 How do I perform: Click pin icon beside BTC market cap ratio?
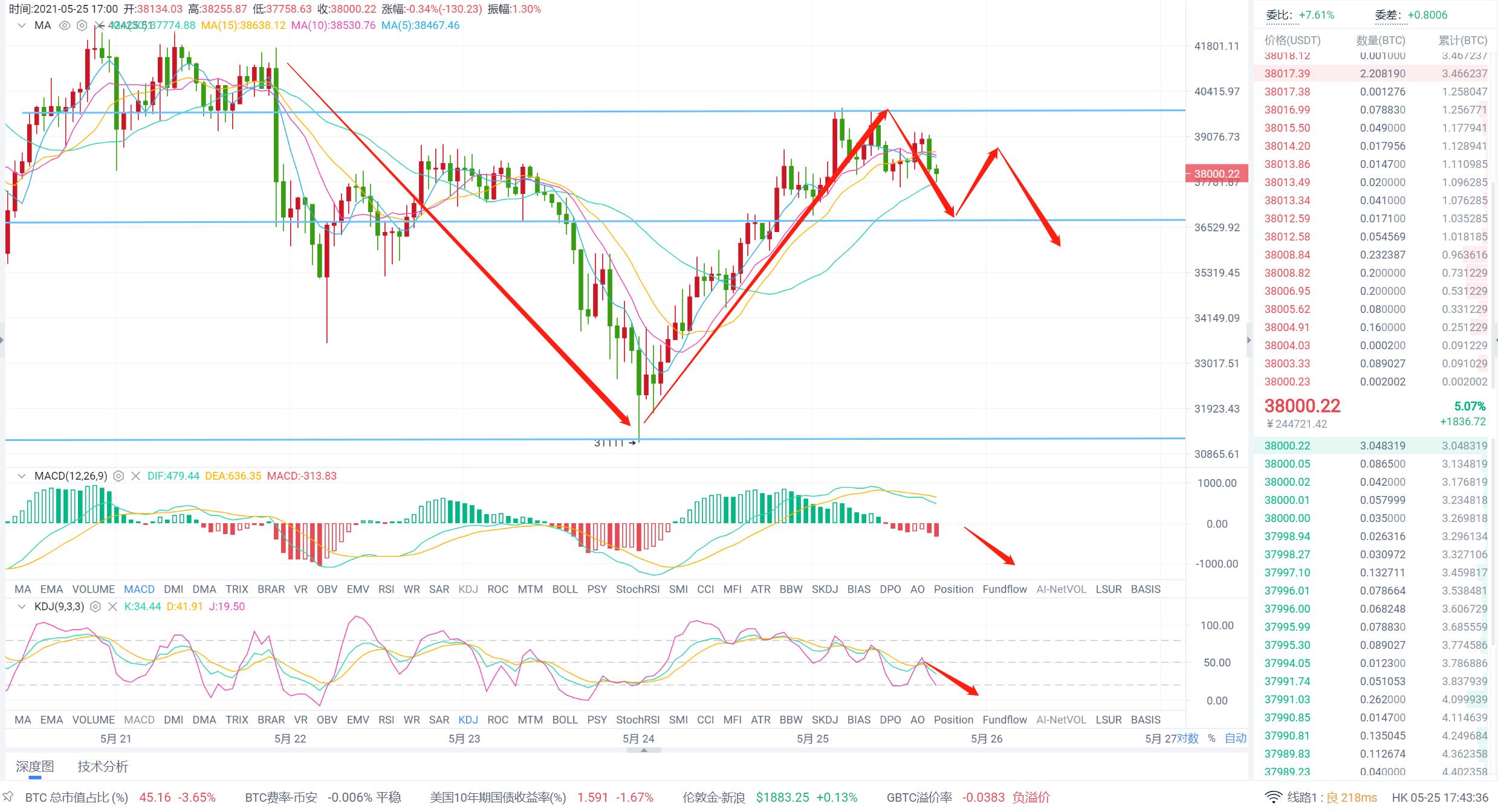point(8,797)
